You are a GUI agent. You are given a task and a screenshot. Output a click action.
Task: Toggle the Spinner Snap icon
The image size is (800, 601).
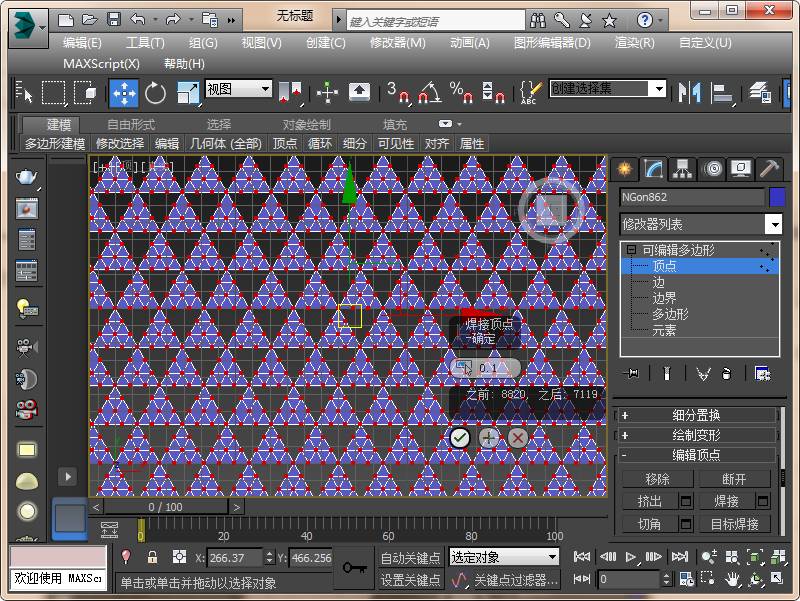pyautogui.click(x=493, y=93)
